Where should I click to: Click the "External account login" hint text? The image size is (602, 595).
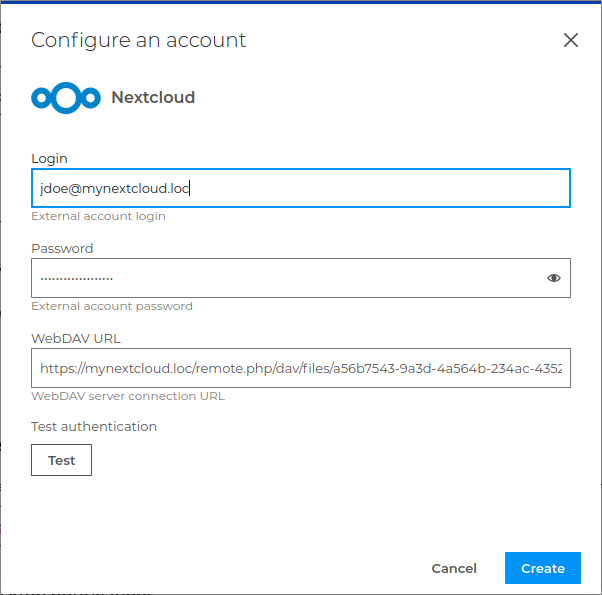click(98, 216)
